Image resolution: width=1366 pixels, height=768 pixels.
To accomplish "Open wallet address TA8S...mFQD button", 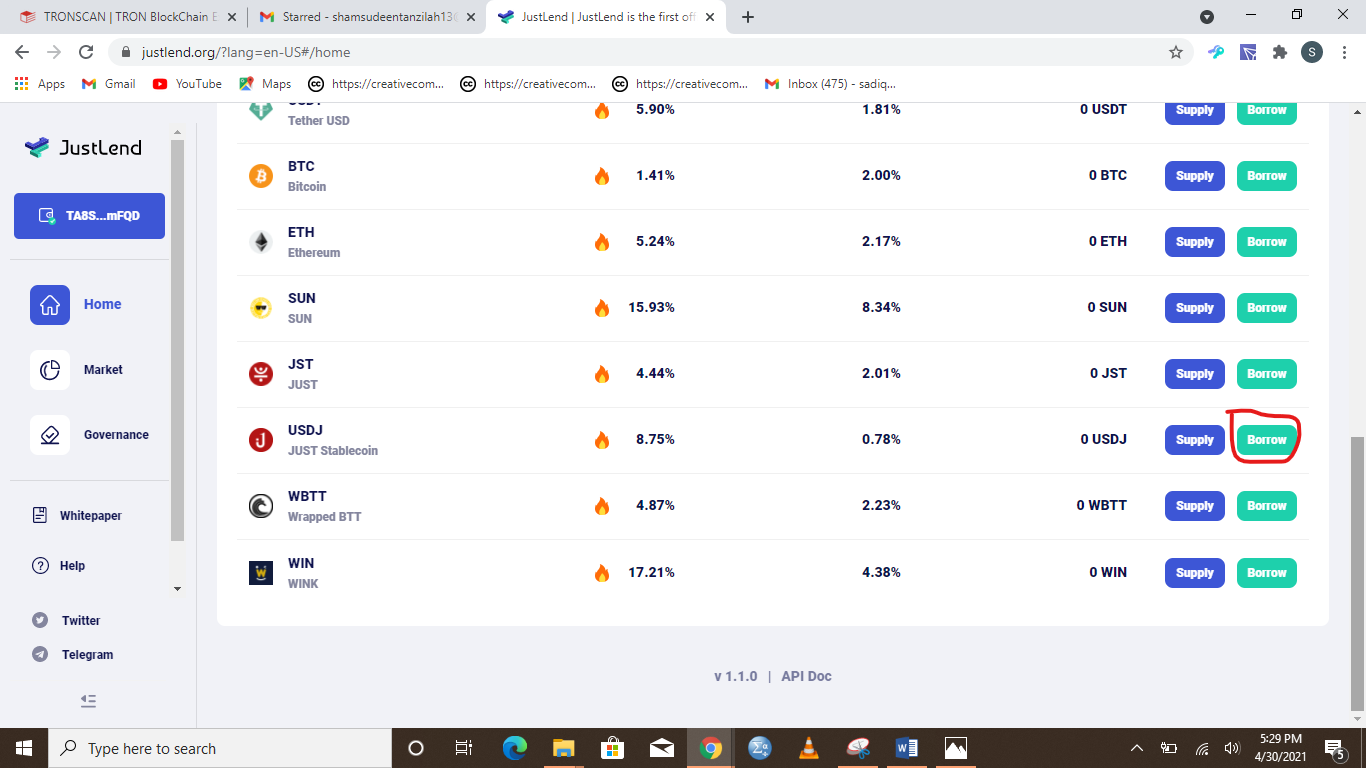I will 89,216.
